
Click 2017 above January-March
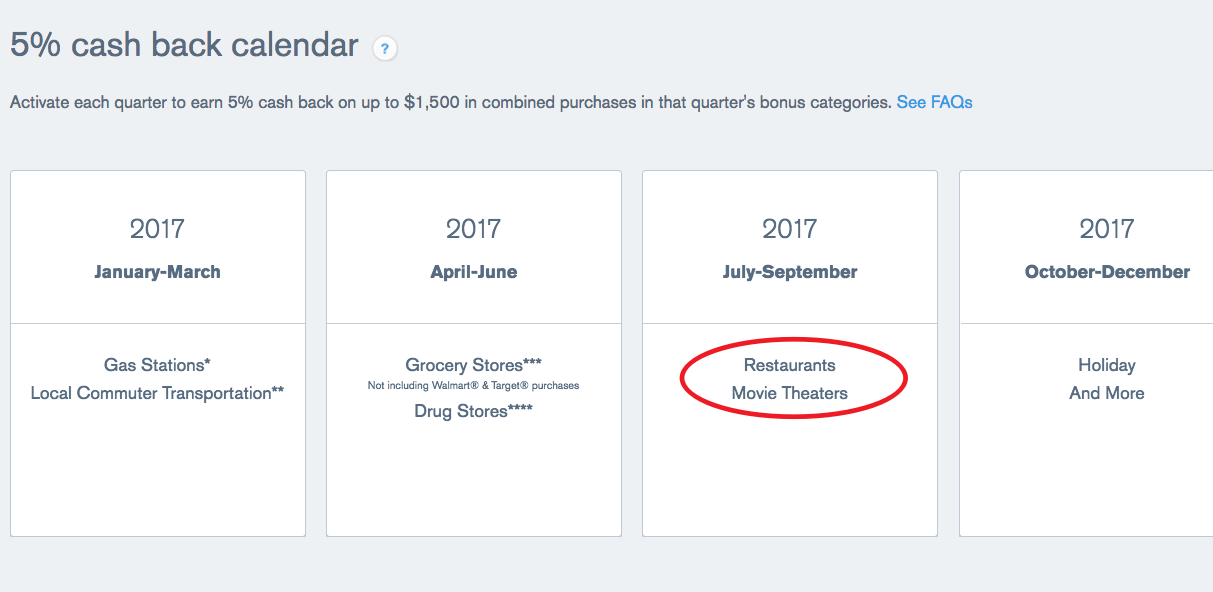tap(157, 229)
